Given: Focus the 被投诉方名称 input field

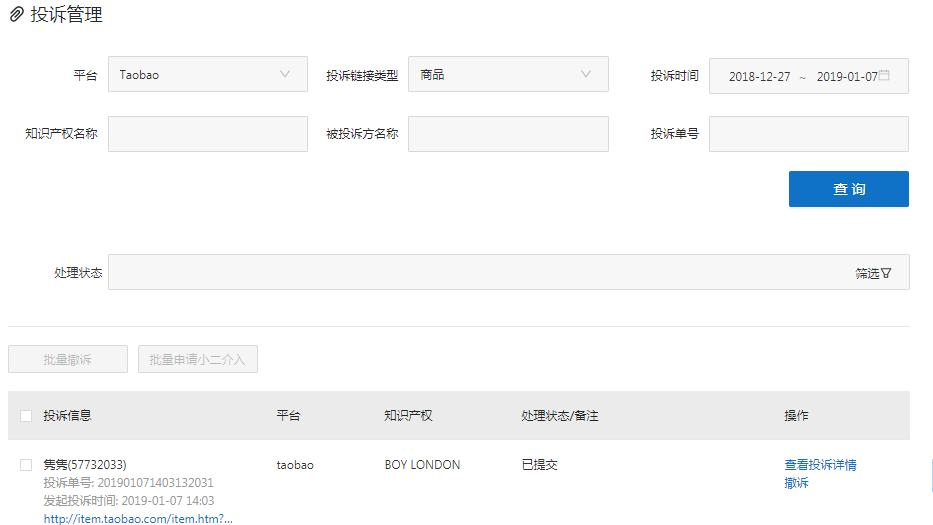Looking at the screenshot, I should [508, 134].
